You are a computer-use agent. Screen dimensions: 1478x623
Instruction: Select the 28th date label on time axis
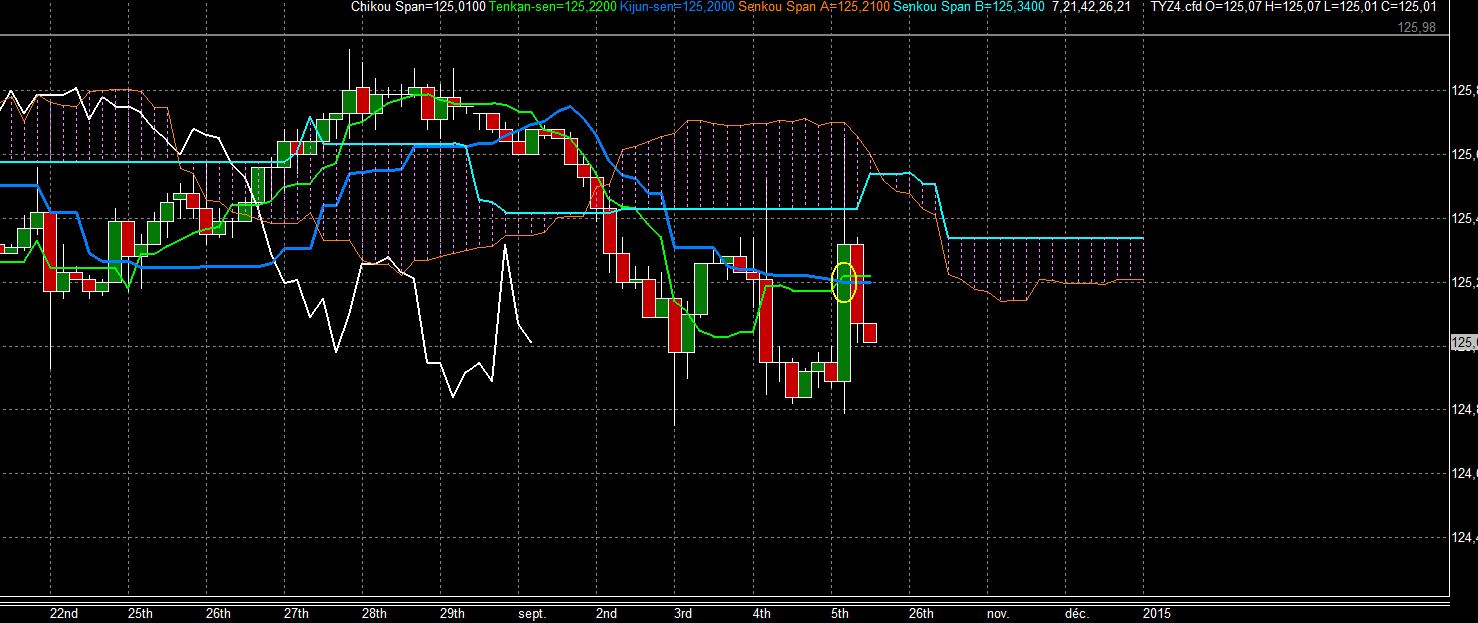coord(374,613)
